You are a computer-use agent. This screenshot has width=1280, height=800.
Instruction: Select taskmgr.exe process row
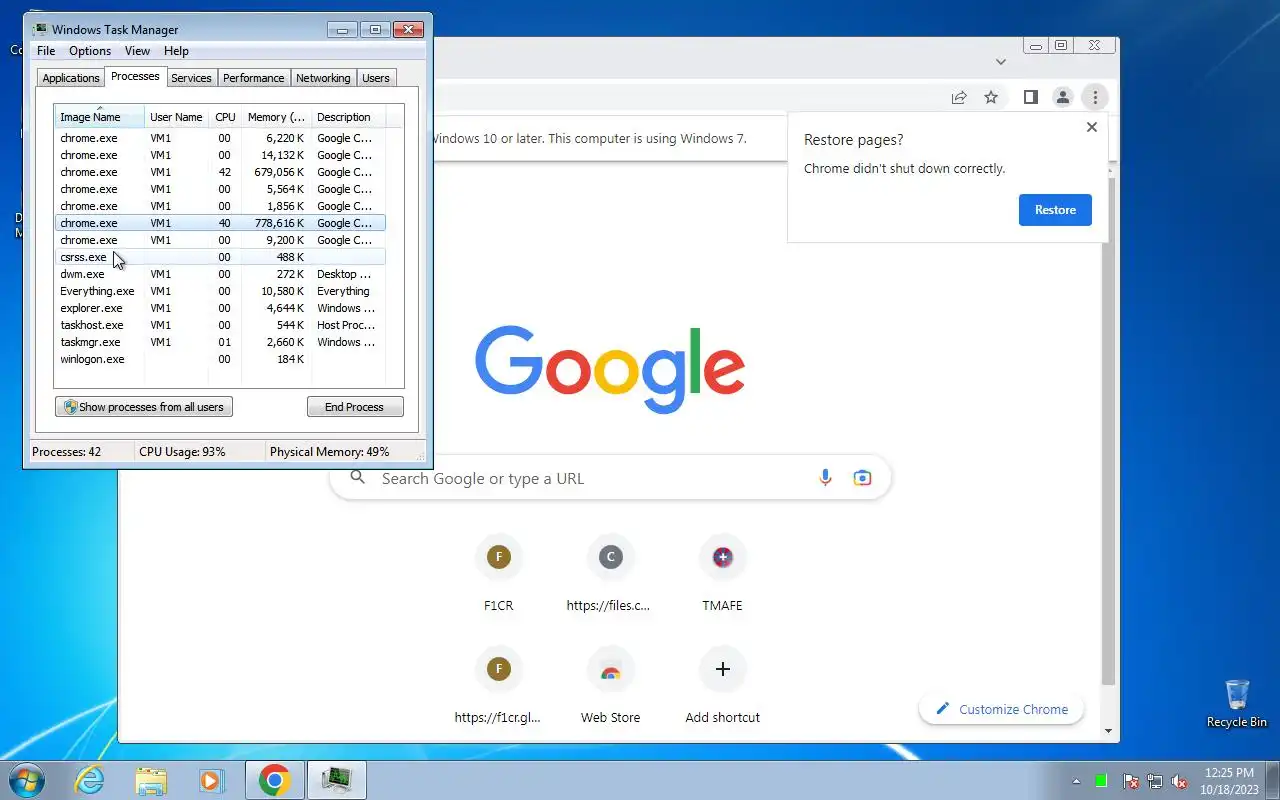pyautogui.click(x=219, y=342)
